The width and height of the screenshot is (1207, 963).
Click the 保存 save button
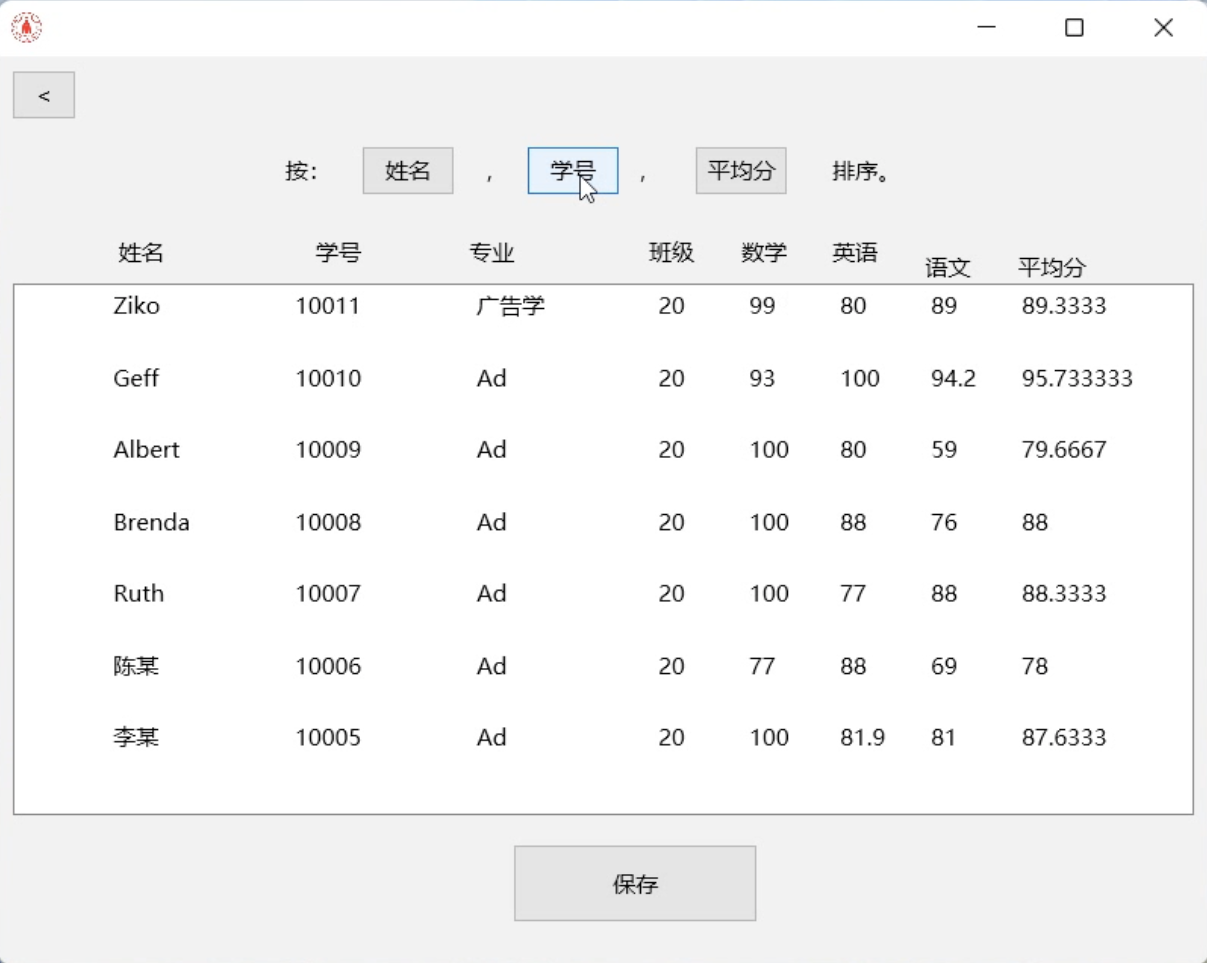click(634, 883)
